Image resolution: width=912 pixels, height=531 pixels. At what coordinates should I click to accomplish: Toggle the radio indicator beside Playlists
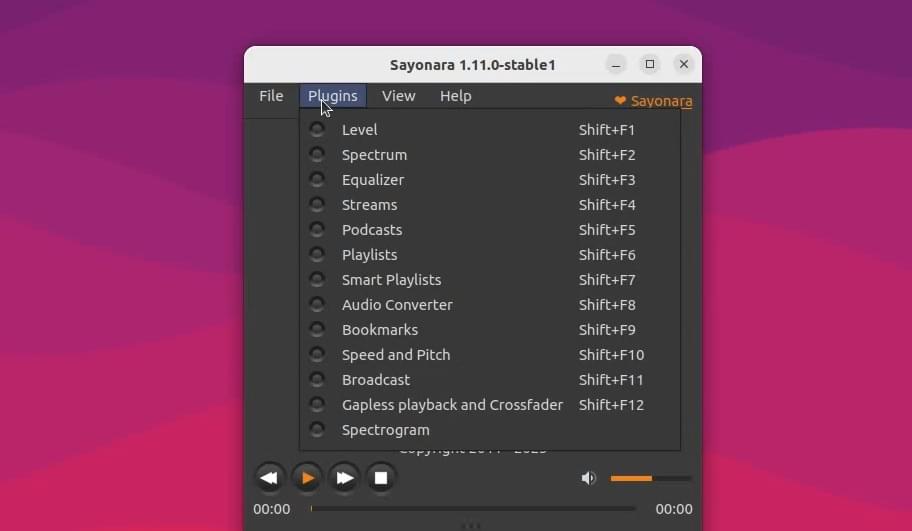tap(317, 254)
